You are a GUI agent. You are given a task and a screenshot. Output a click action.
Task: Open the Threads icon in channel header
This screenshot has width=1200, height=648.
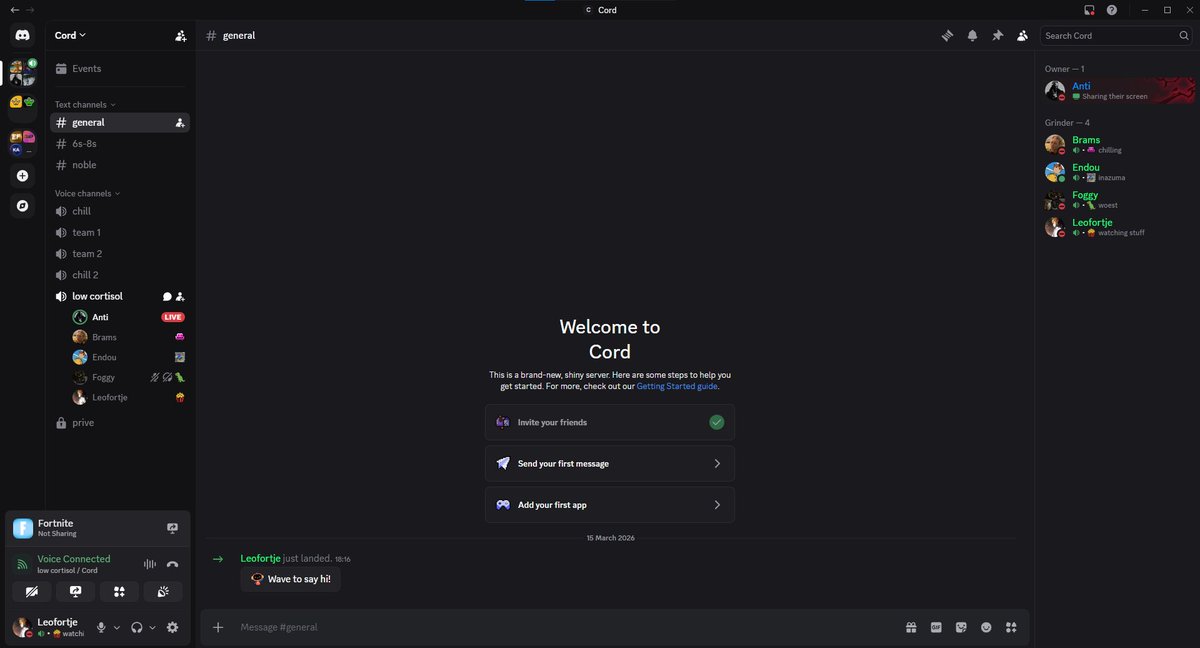point(947,35)
